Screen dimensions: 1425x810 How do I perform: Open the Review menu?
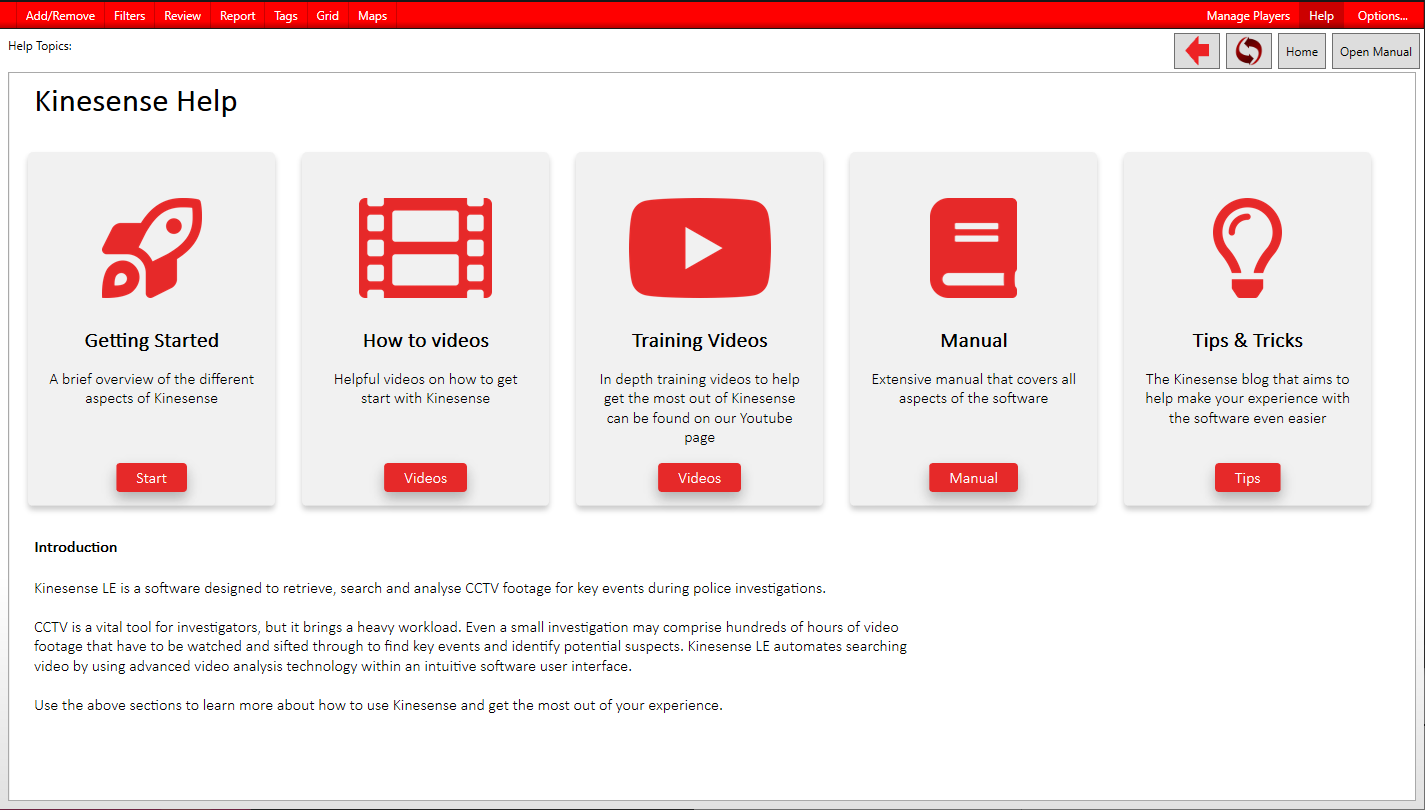(183, 15)
